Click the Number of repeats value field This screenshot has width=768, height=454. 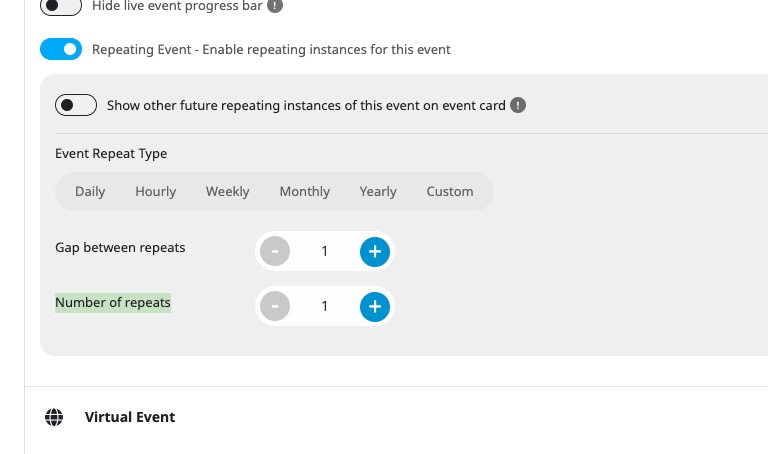coord(324,307)
